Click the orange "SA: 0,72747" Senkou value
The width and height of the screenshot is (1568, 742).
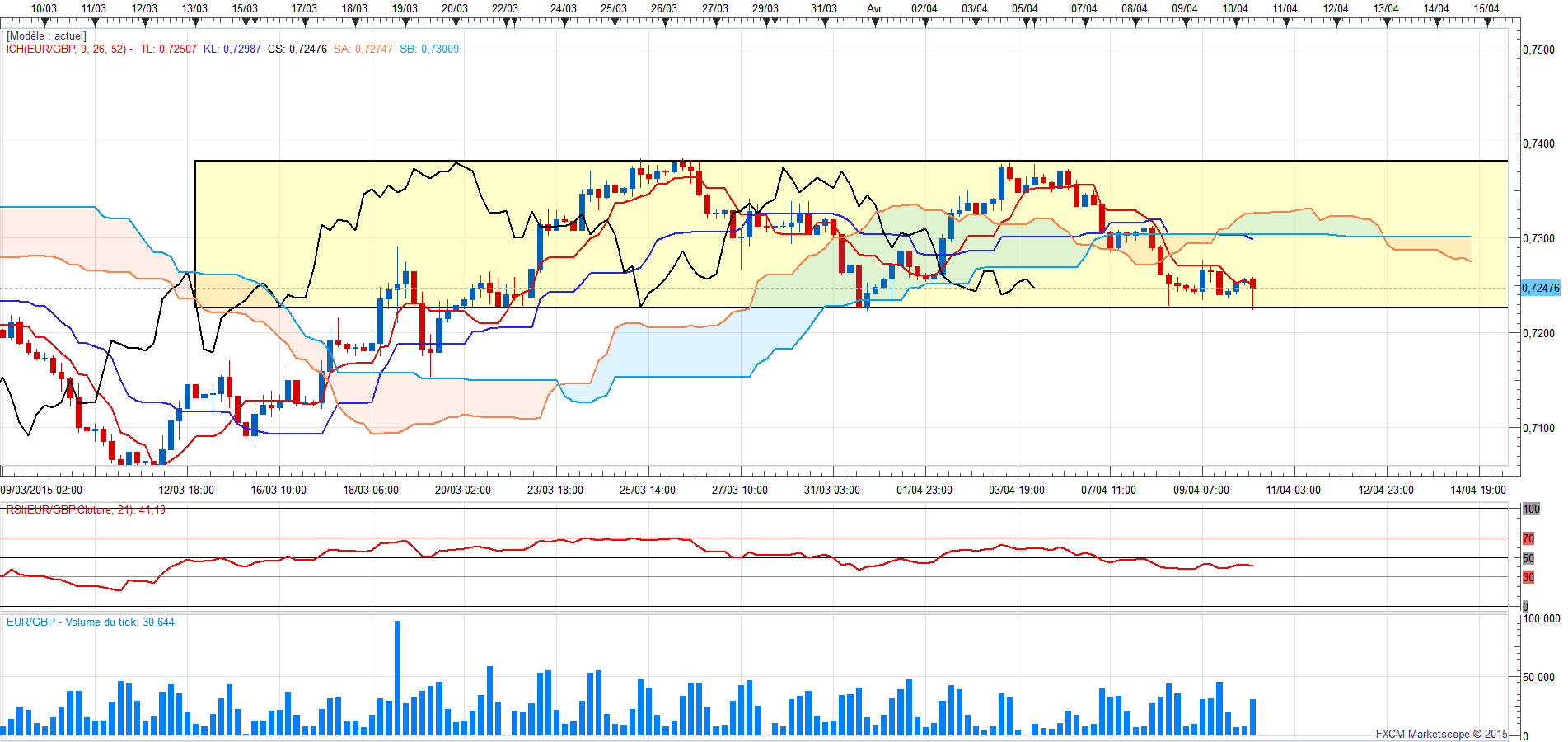click(x=363, y=49)
